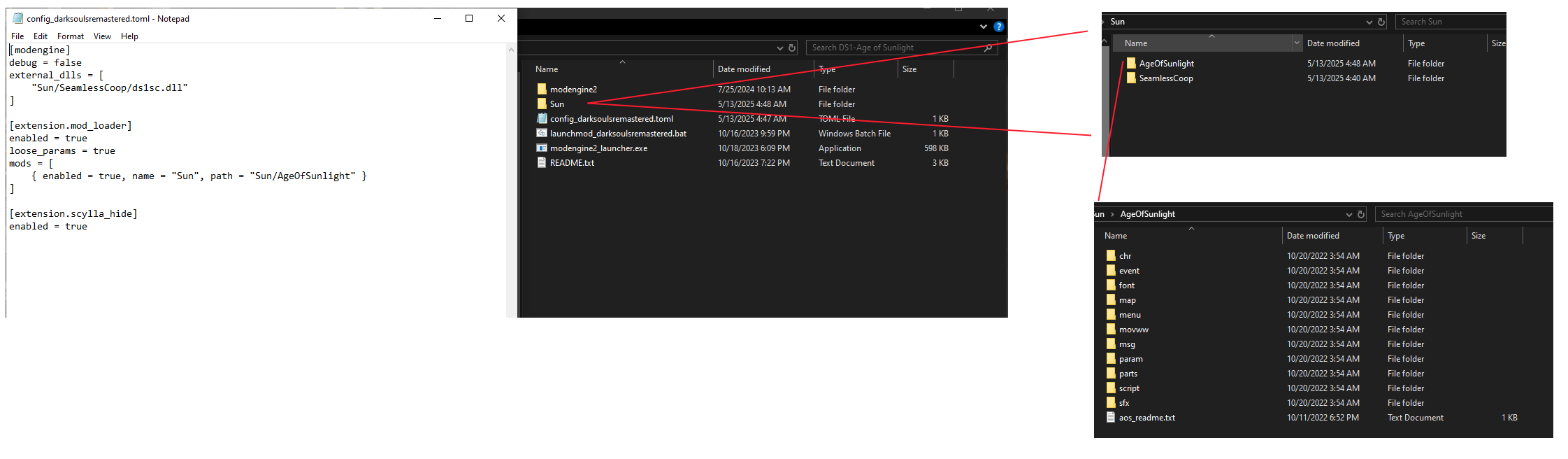This screenshot has width=1568, height=459.
Task: Click the 'TOML File' type cell
Action: (x=837, y=119)
